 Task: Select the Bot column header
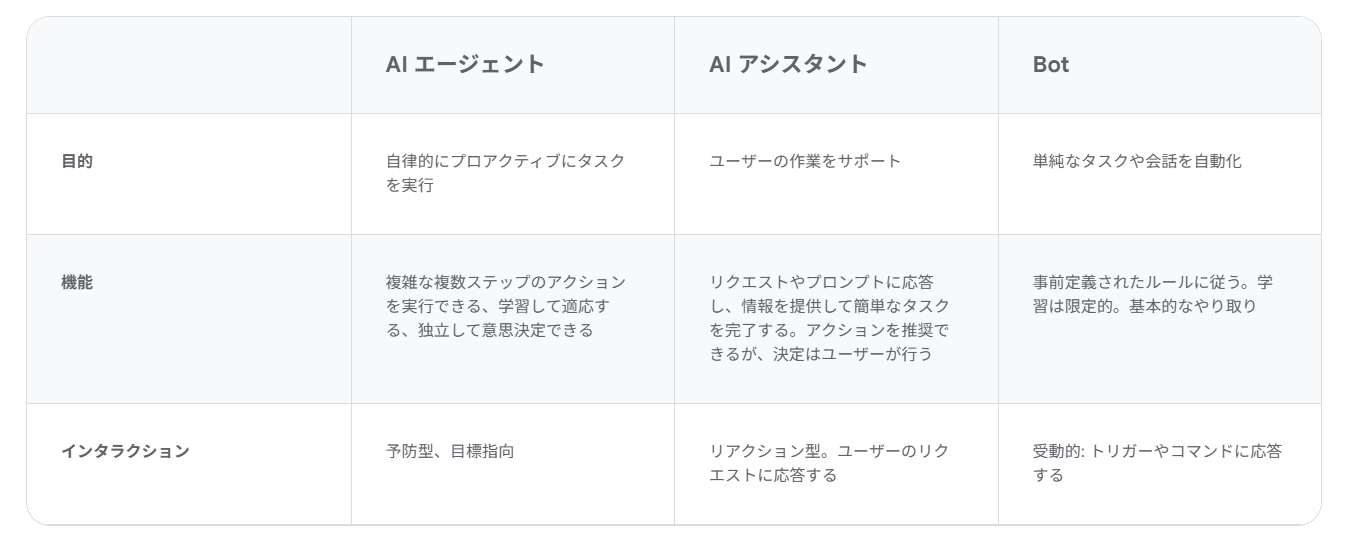tap(1051, 65)
